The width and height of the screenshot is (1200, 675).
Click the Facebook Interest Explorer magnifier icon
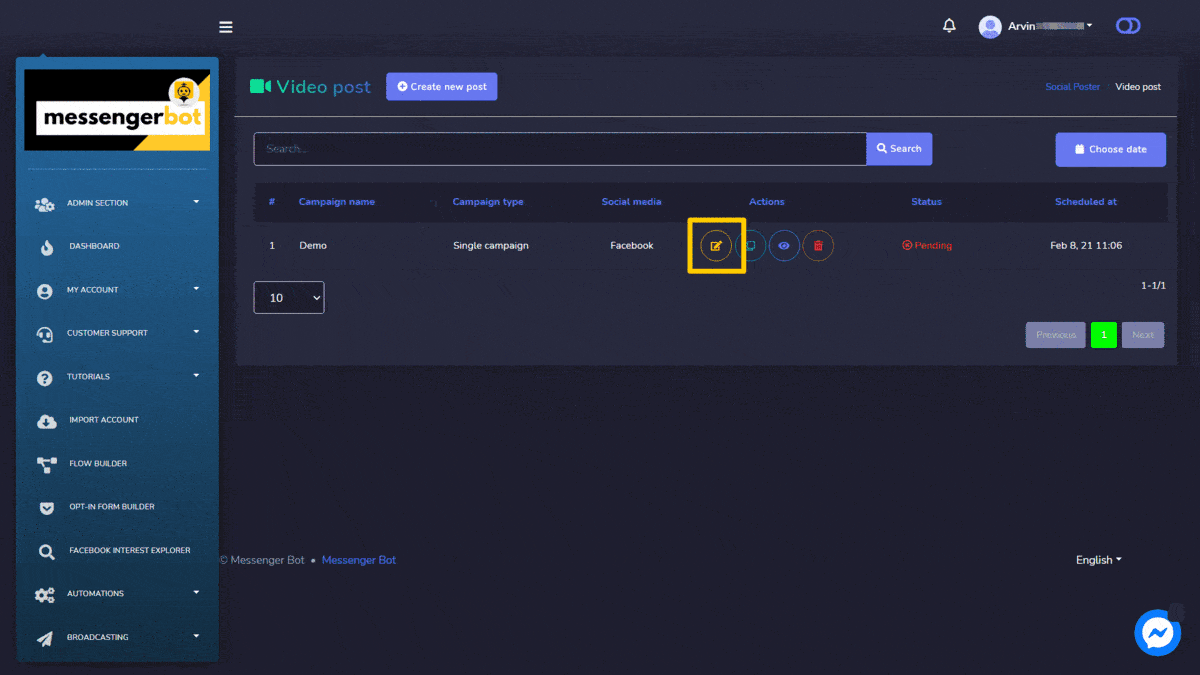[46, 551]
